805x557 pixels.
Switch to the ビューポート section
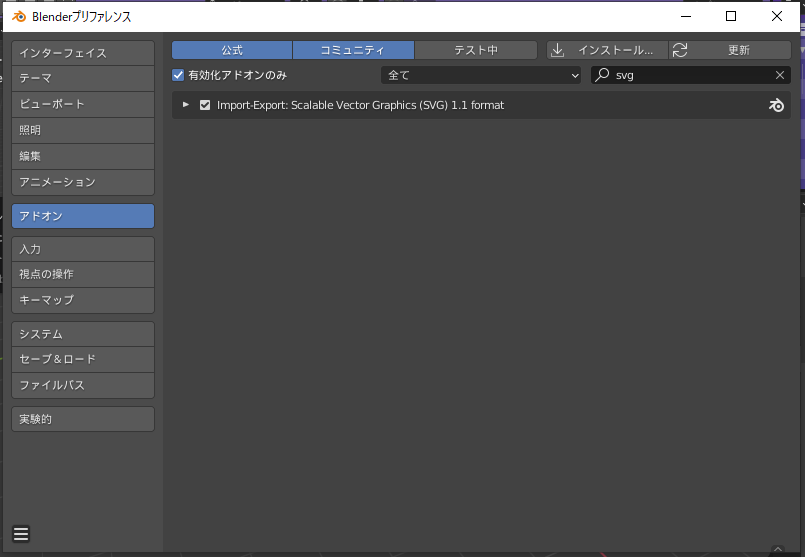coord(83,104)
